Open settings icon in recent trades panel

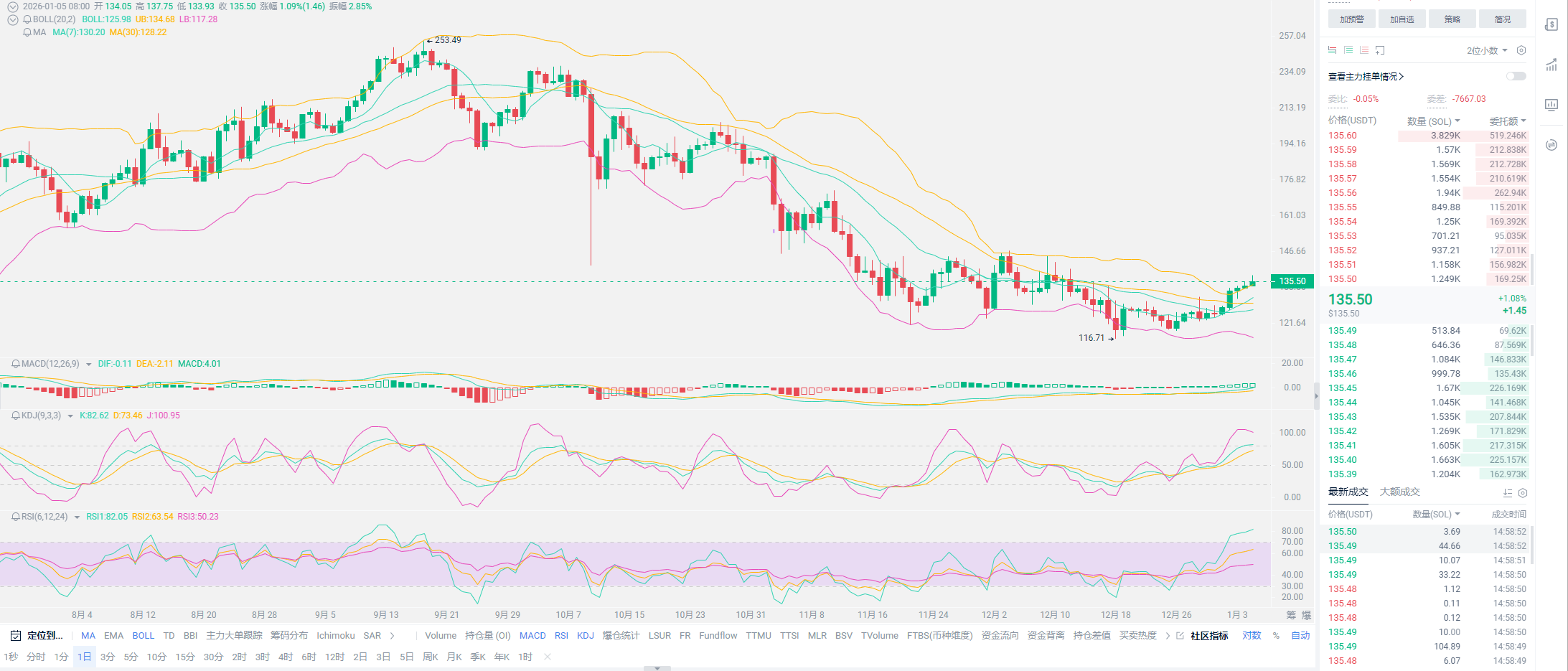(x=1523, y=493)
